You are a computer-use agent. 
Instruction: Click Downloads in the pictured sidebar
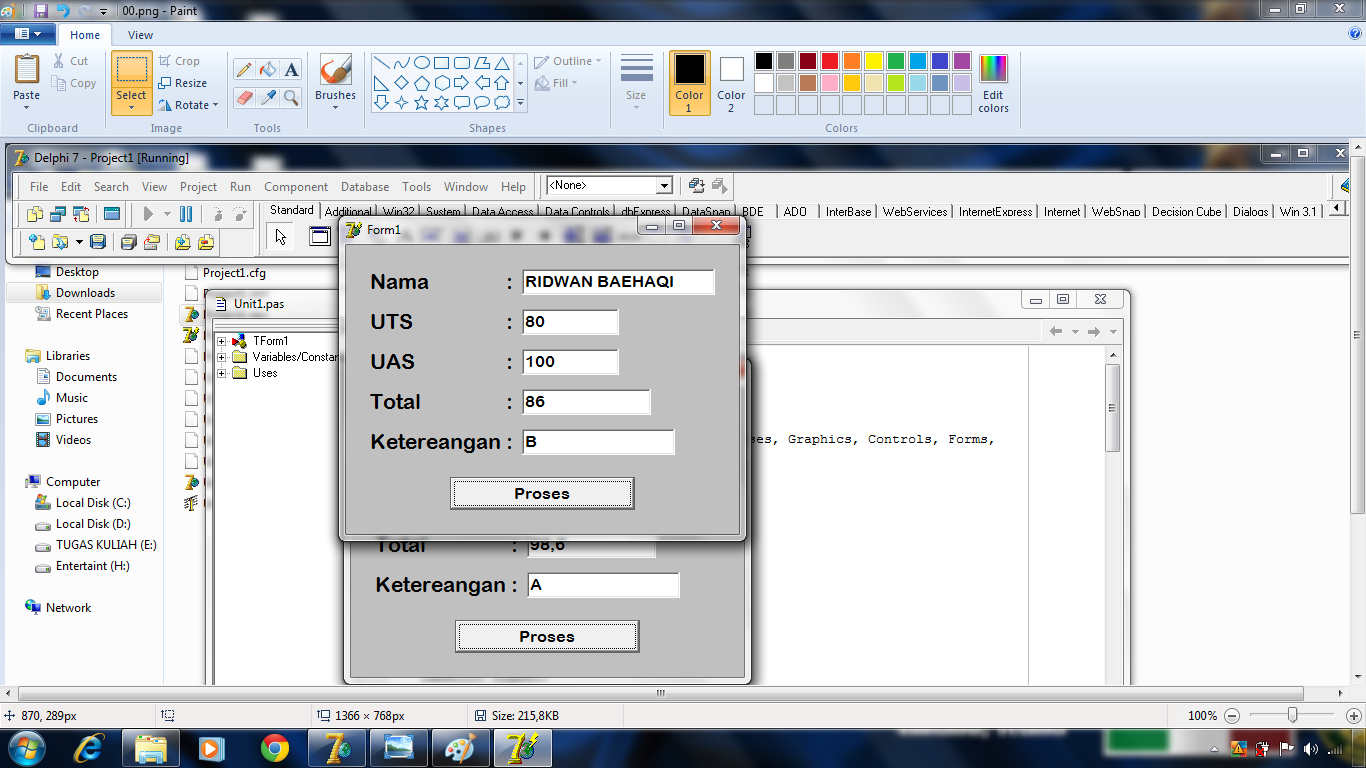tap(85, 293)
